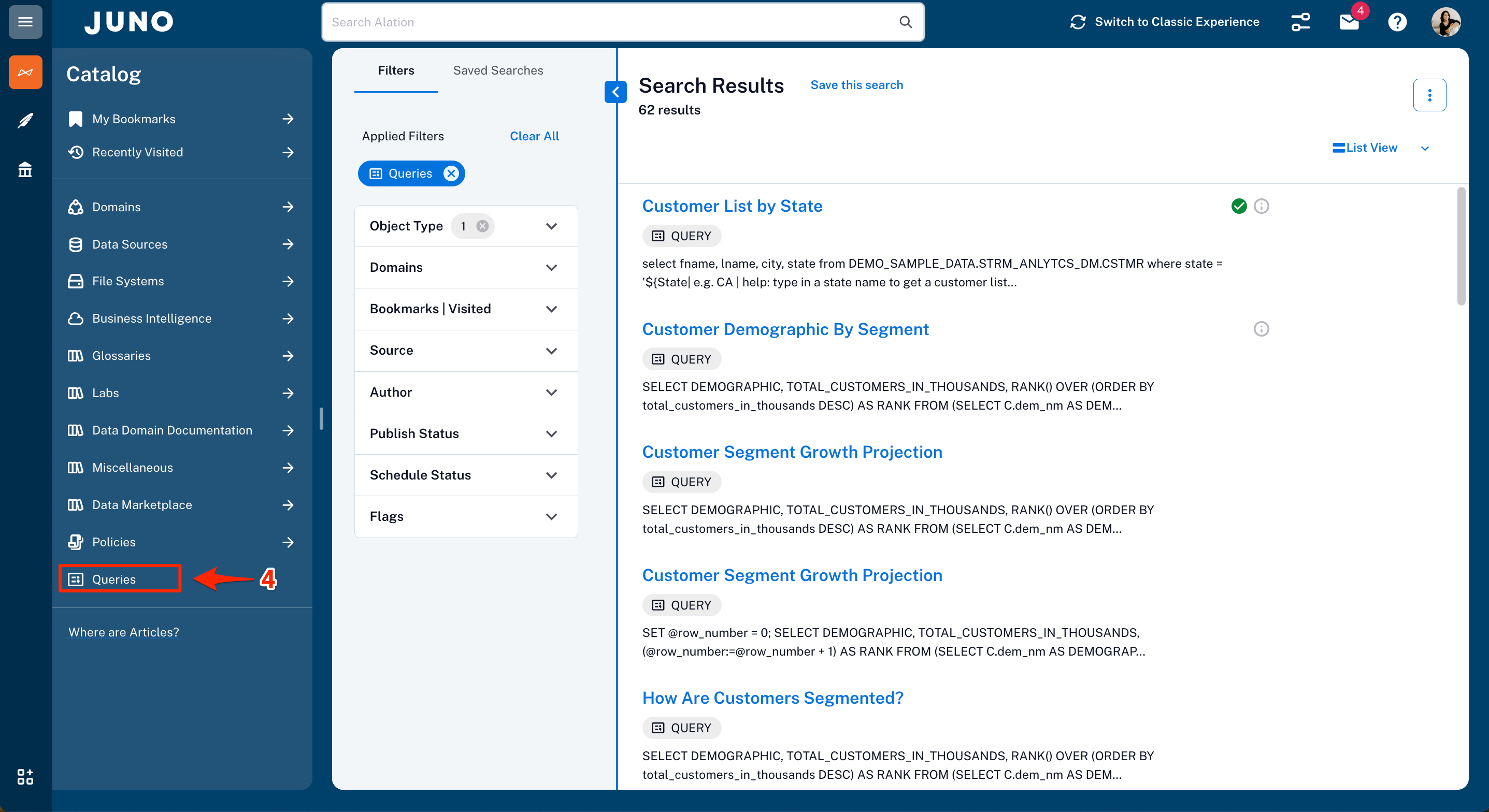Switch to the Saved Searches tab
Viewport: 1489px width, 812px height.
pyautogui.click(x=498, y=70)
